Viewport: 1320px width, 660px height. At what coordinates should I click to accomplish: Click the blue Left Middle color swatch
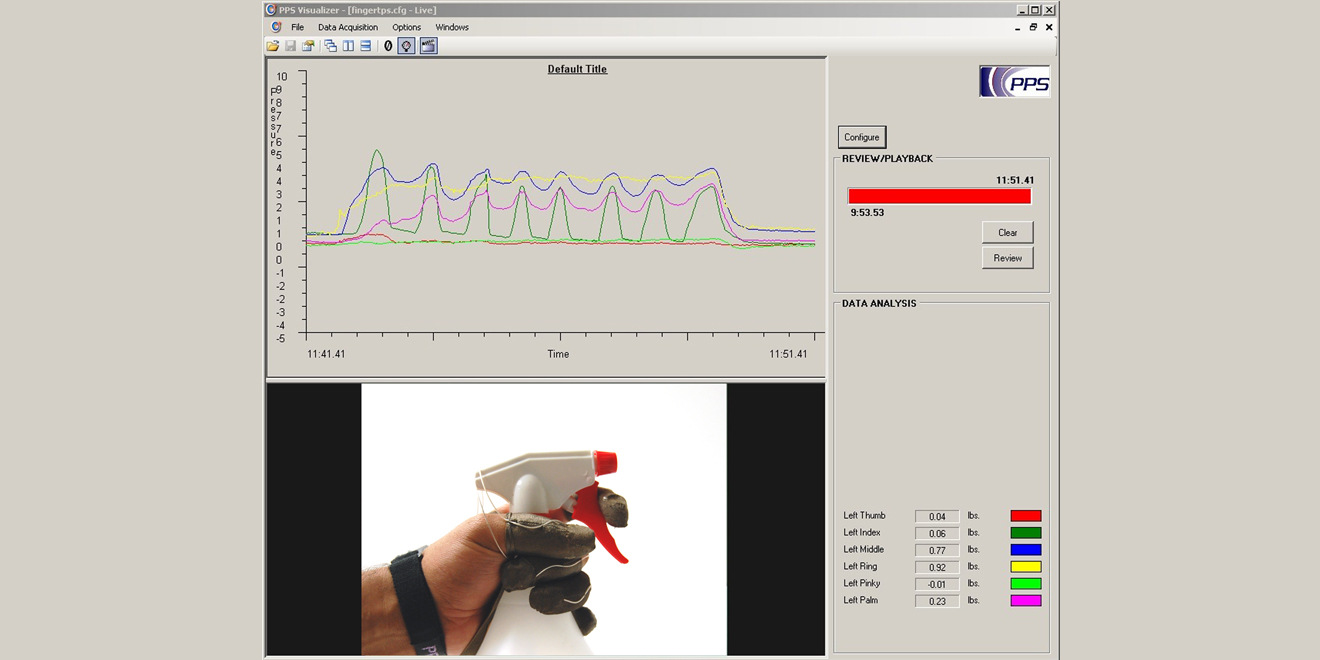pos(1025,550)
